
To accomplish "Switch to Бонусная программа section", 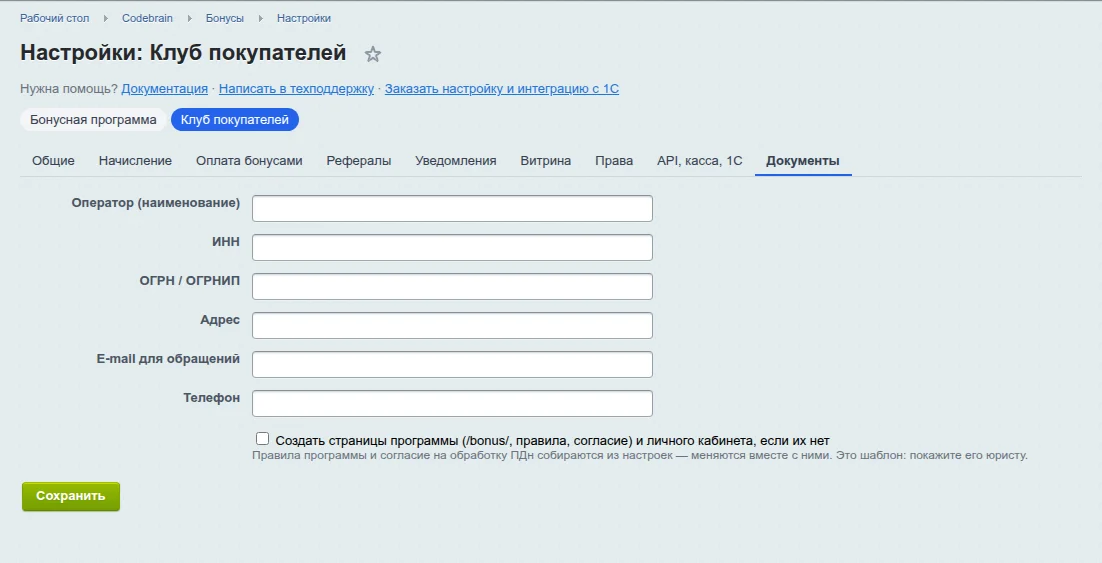I will [93, 119].
